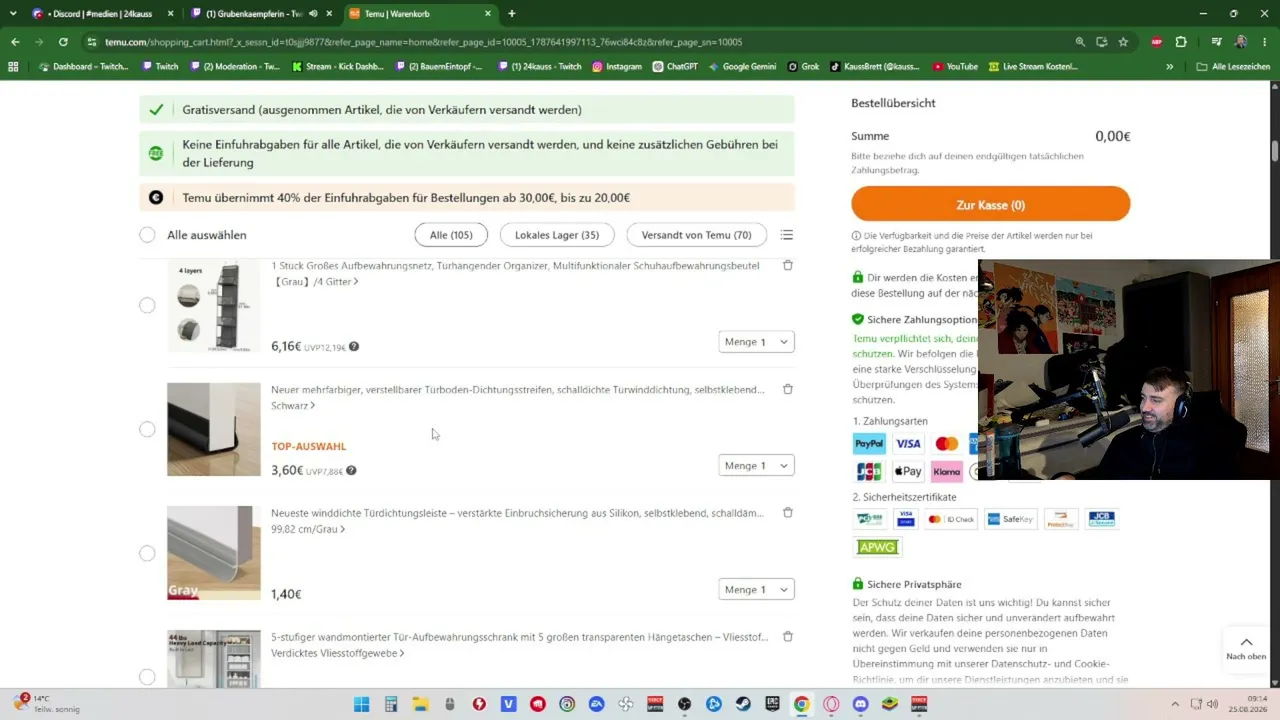Viewport: 1280px width, 720px height.
Task: Show more bookmarks with the chevron
Action: coord(1170,67)
